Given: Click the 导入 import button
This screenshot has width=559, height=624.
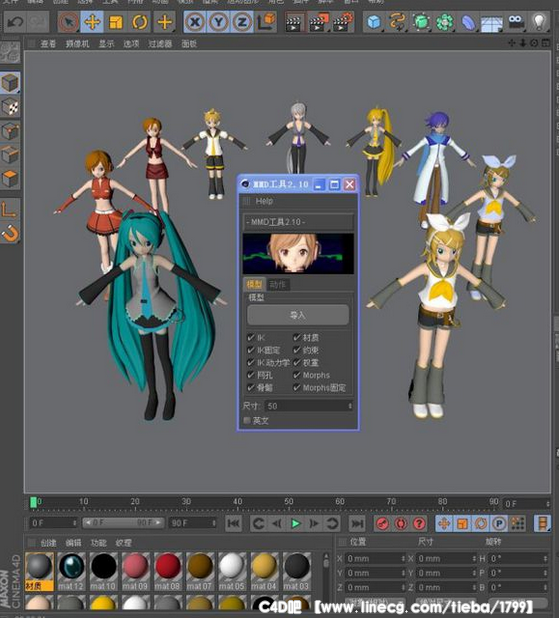Looking at the screenshot, I should (x=298, y=315).
